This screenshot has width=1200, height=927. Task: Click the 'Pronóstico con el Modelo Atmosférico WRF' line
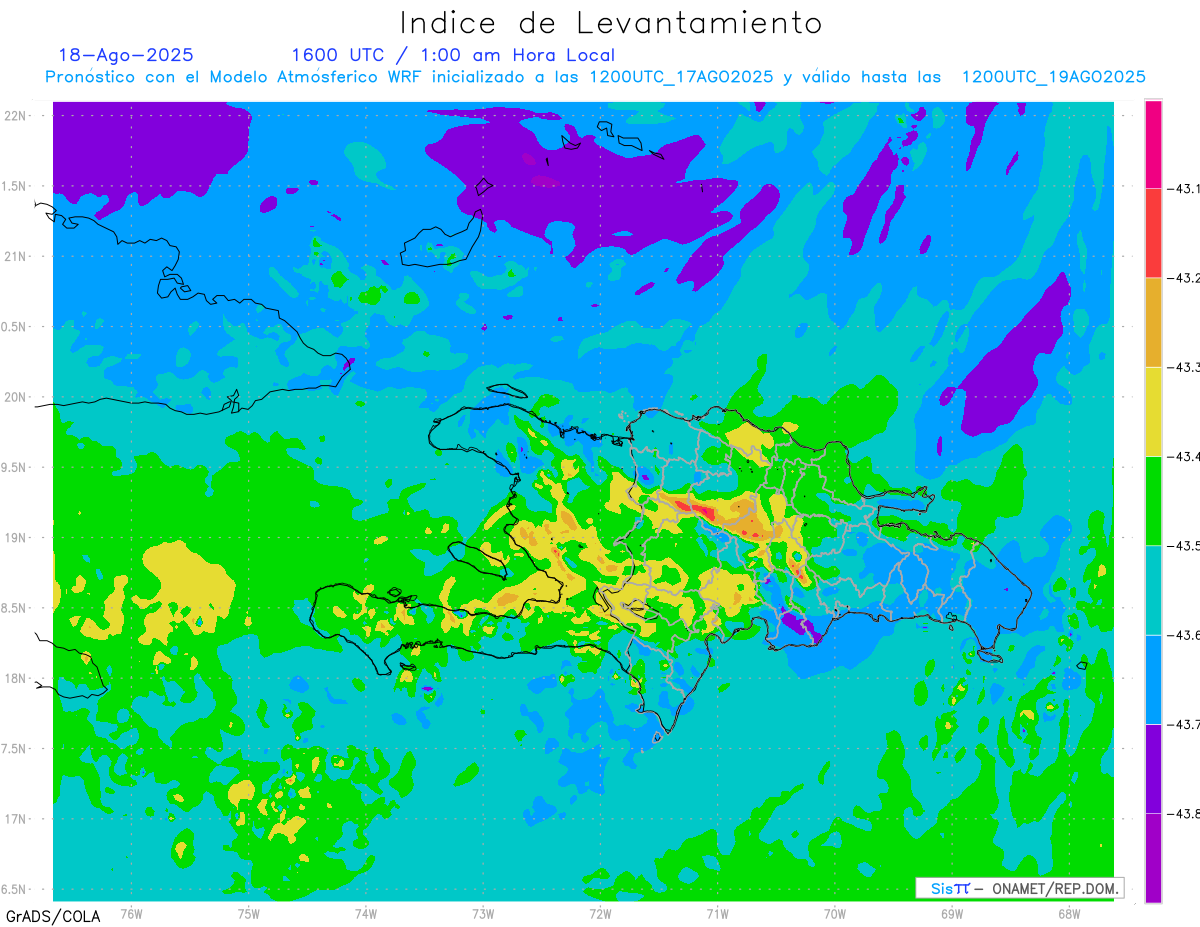point(596,77)
